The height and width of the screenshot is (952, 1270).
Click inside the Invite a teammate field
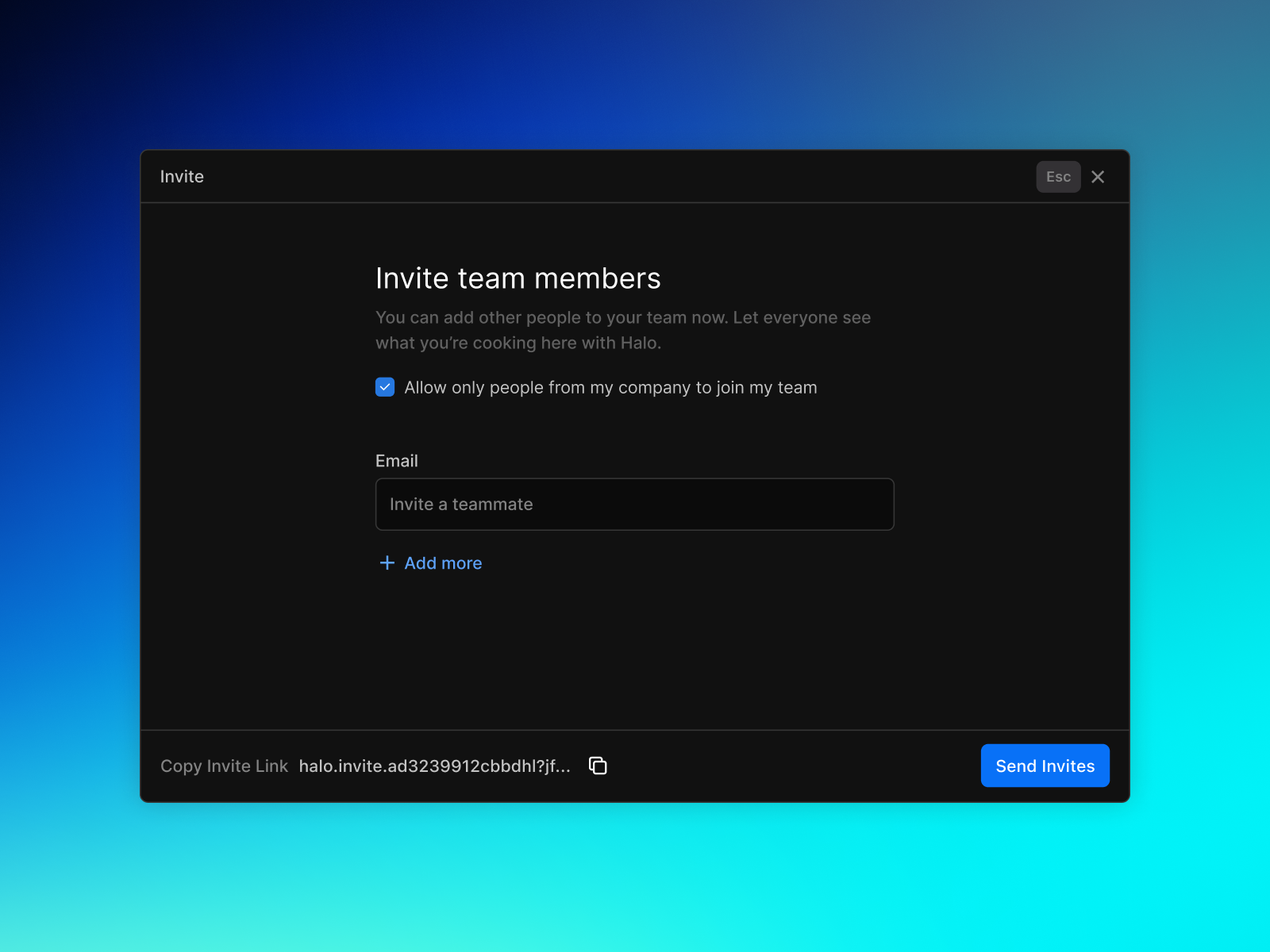click(634, 504)
